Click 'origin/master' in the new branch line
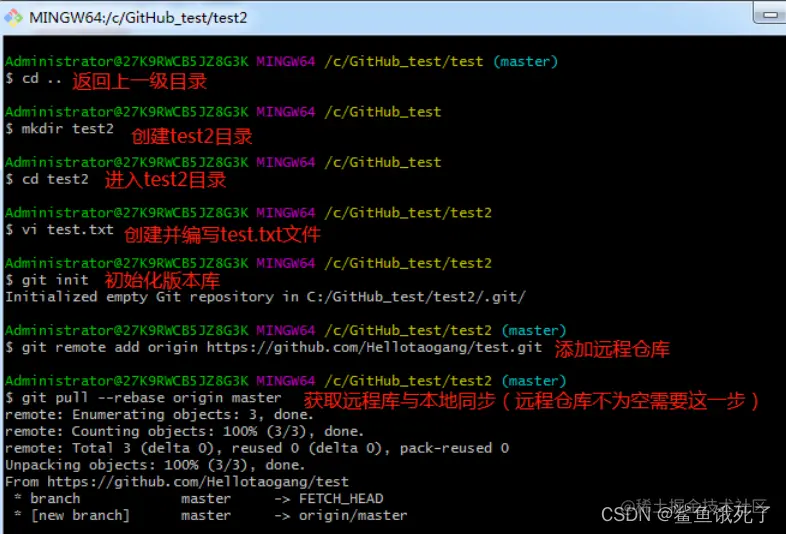This screenshot has width=786, height=534. pos(353,515)
